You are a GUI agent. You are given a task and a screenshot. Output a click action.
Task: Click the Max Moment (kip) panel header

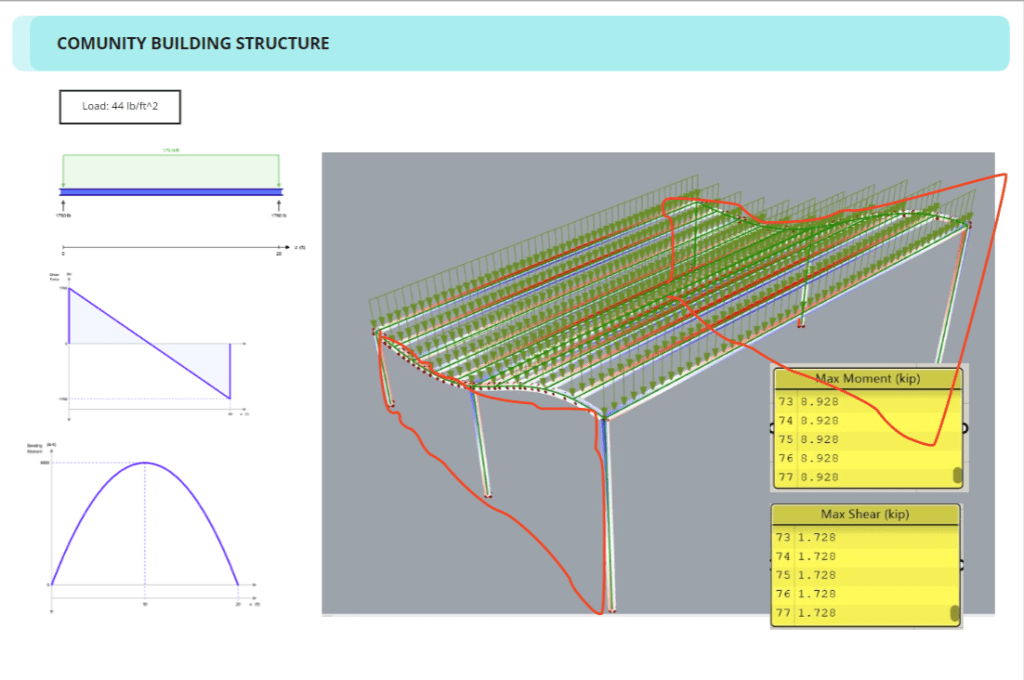coord(867,378)
